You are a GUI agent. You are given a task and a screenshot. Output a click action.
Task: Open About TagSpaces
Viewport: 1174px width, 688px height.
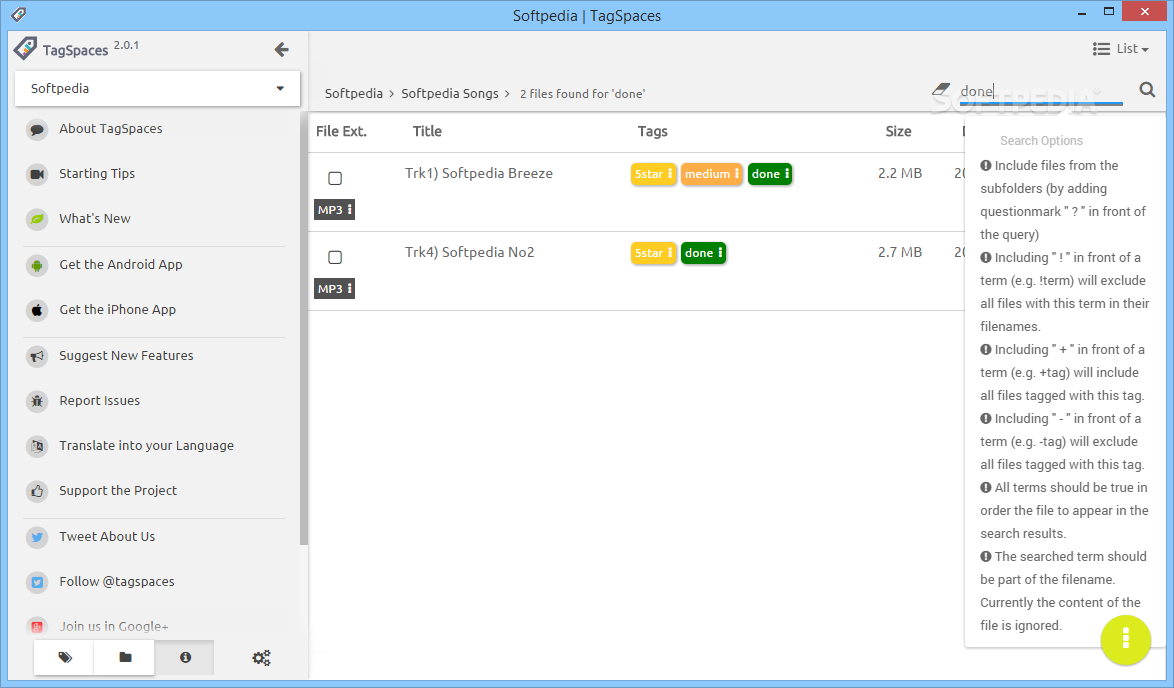pos(111,129)
